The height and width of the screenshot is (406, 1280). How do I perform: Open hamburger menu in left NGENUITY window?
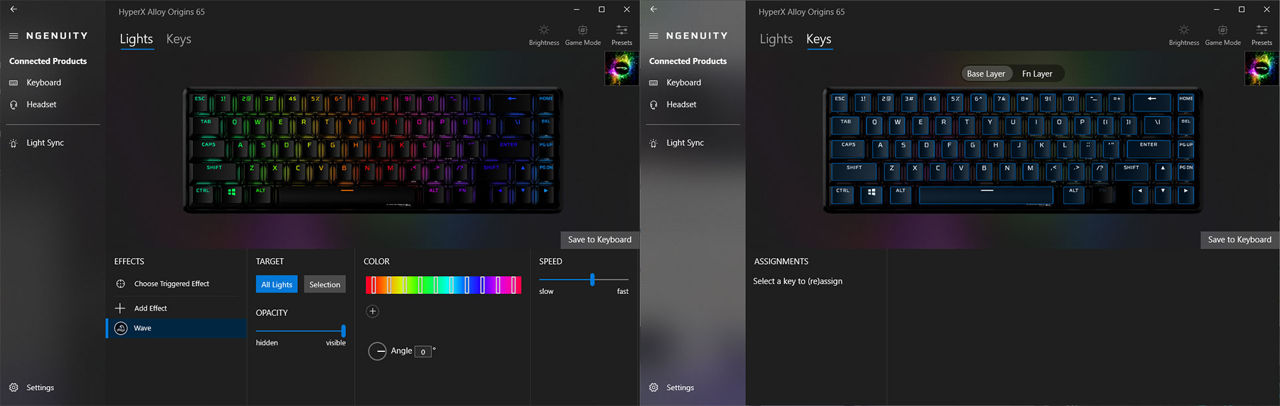[x=14, y=35]
